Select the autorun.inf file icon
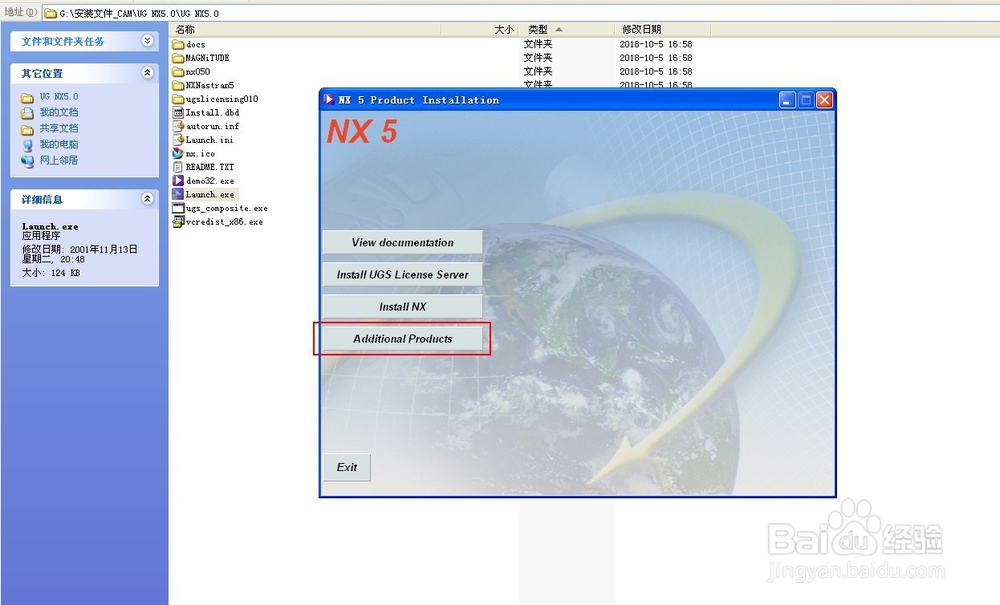 [x=178, y=126]
